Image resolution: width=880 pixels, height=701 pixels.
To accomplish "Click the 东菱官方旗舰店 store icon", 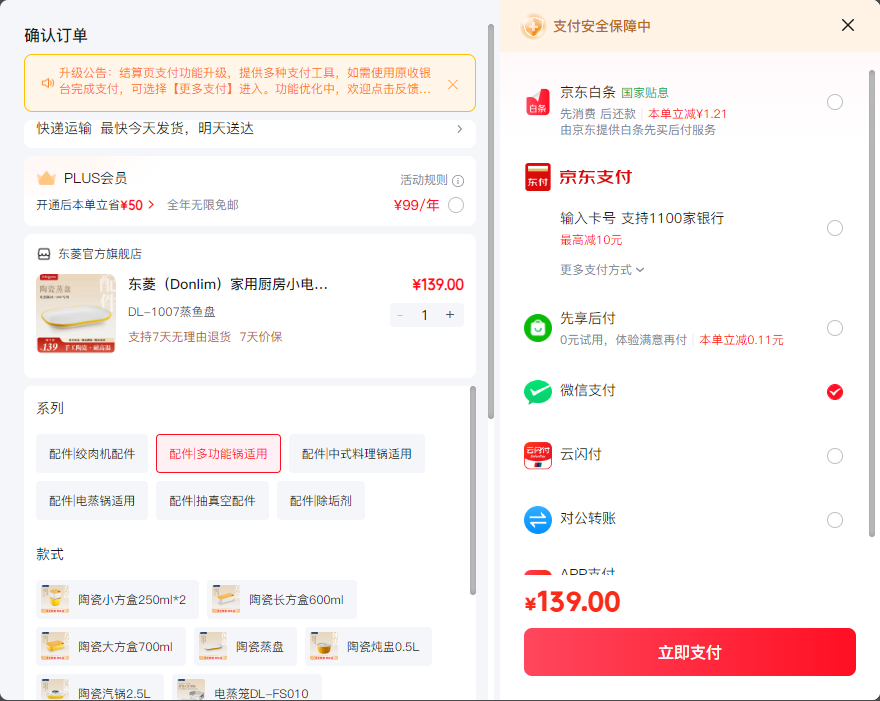I will click(44, 254).
